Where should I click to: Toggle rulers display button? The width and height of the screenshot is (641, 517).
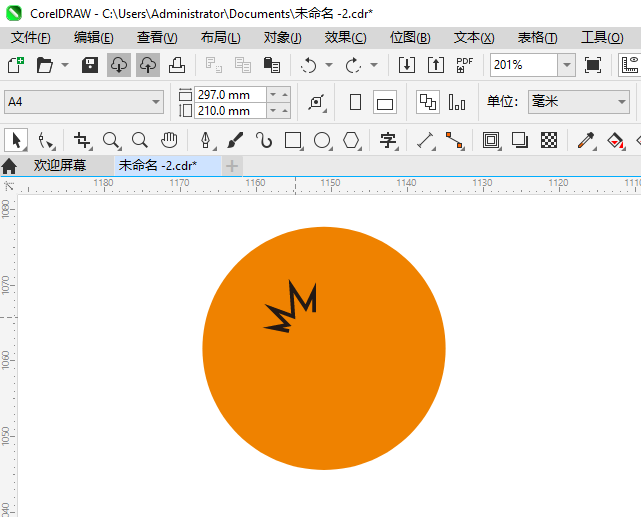pyautogui.click(x=630, y=65)
